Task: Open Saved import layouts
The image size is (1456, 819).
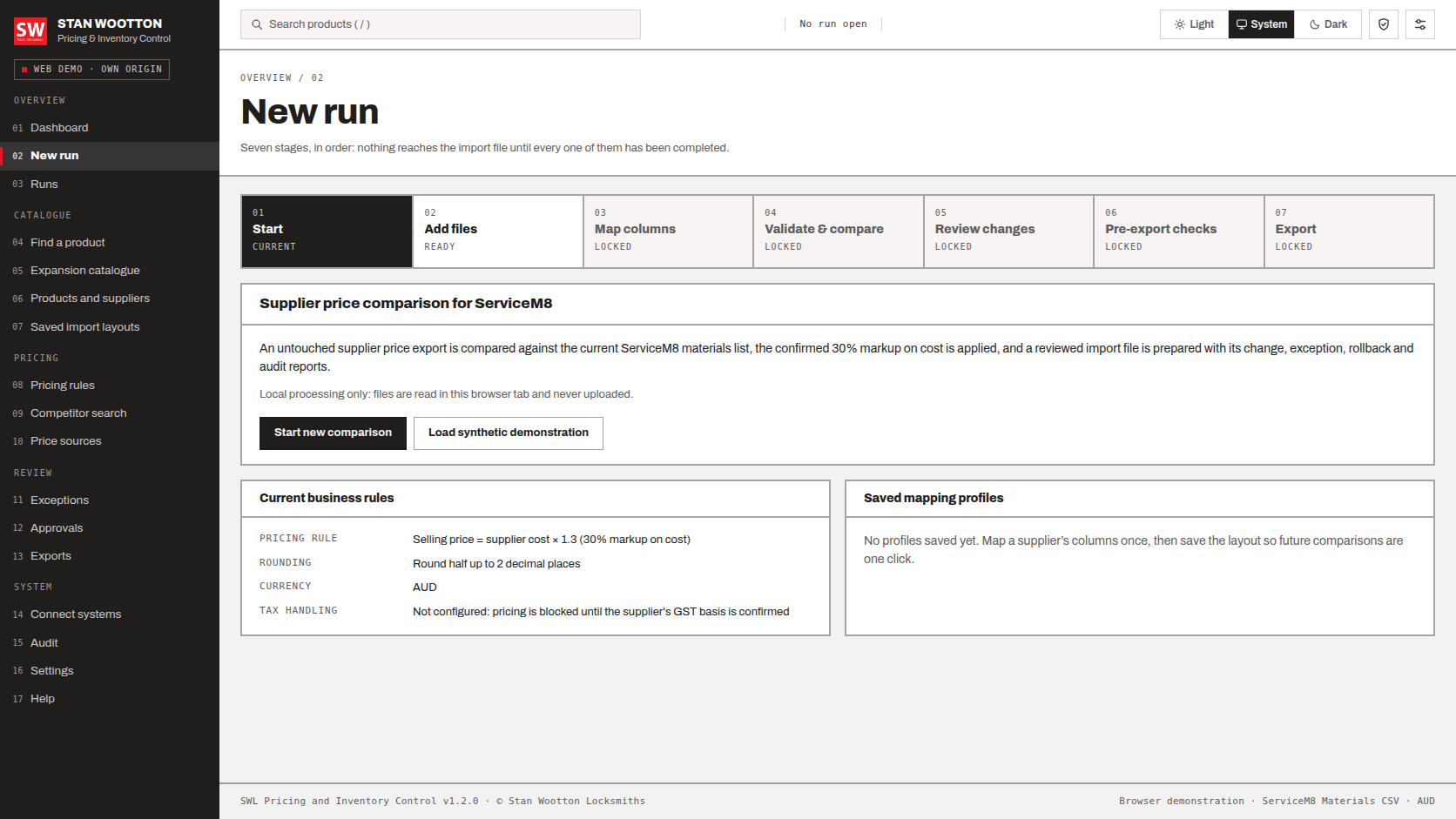Action: pyautogui.click(x=110, y=327)
